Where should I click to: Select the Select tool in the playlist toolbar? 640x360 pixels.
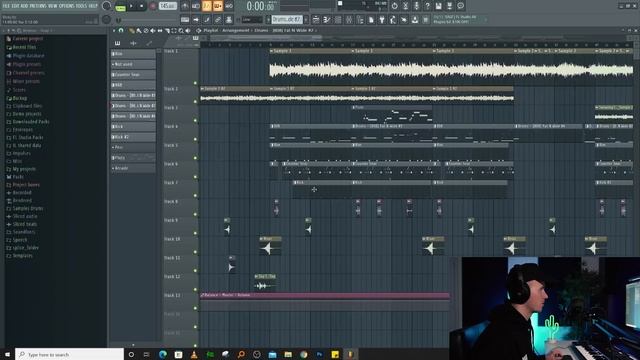(174, 31)
